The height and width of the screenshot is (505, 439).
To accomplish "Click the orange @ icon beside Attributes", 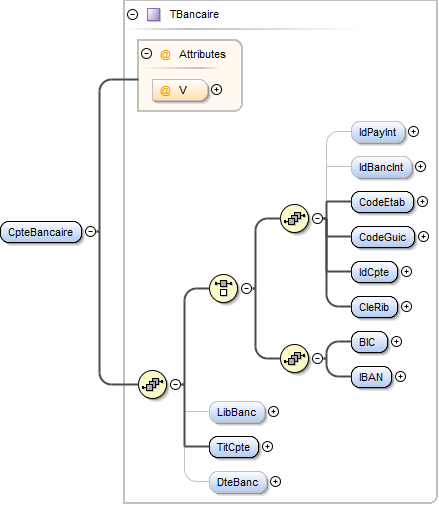I will pos(165,54).
